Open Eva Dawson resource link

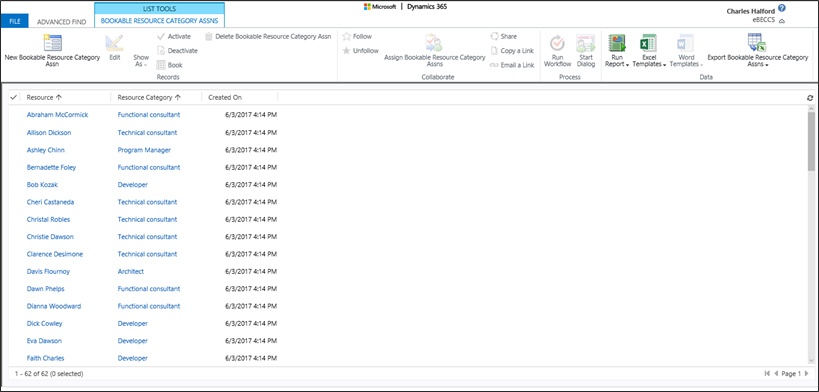[44, 341]
